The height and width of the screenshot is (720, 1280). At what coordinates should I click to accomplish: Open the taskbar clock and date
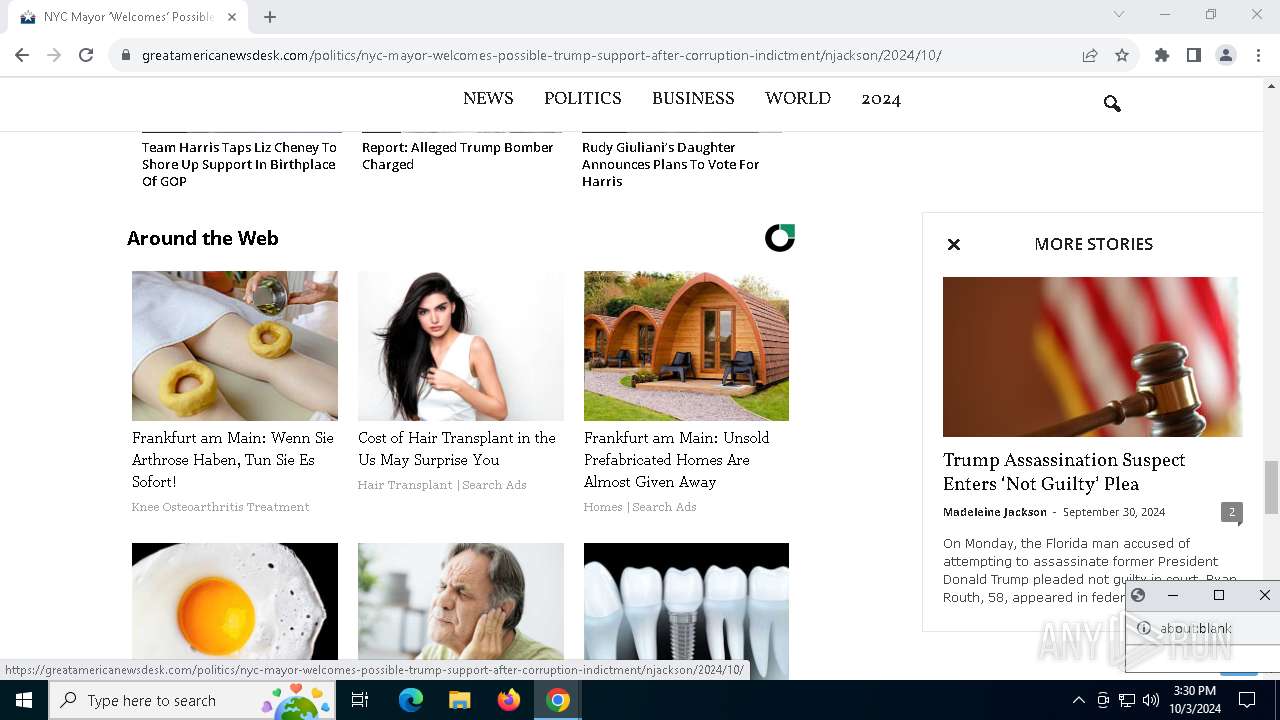(1195, 700)
